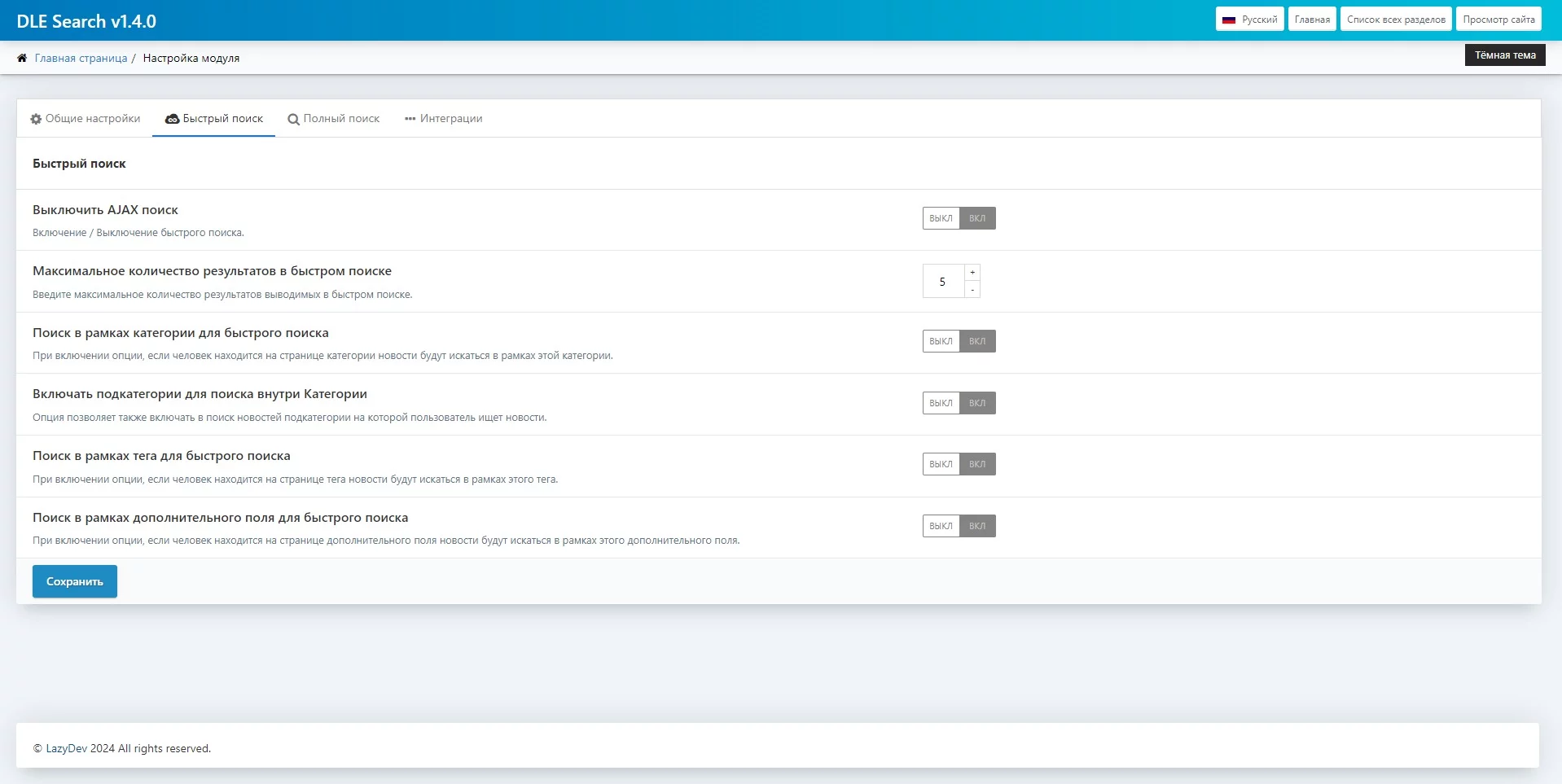Toggle search within additional field switch

click(959, 526)
